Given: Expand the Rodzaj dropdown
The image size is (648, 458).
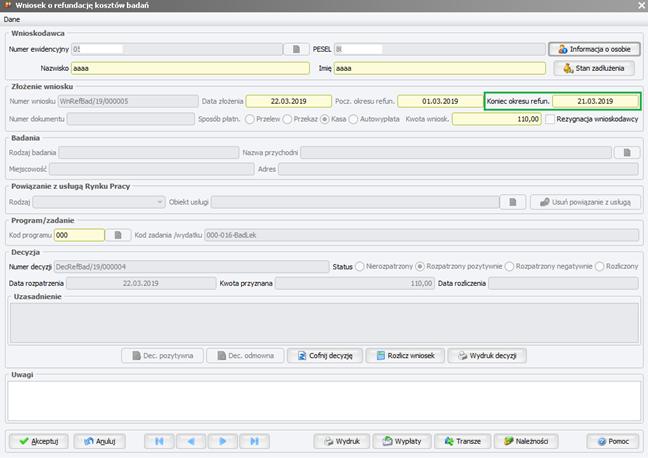Looking at the screenshot, I should (160, 202).
